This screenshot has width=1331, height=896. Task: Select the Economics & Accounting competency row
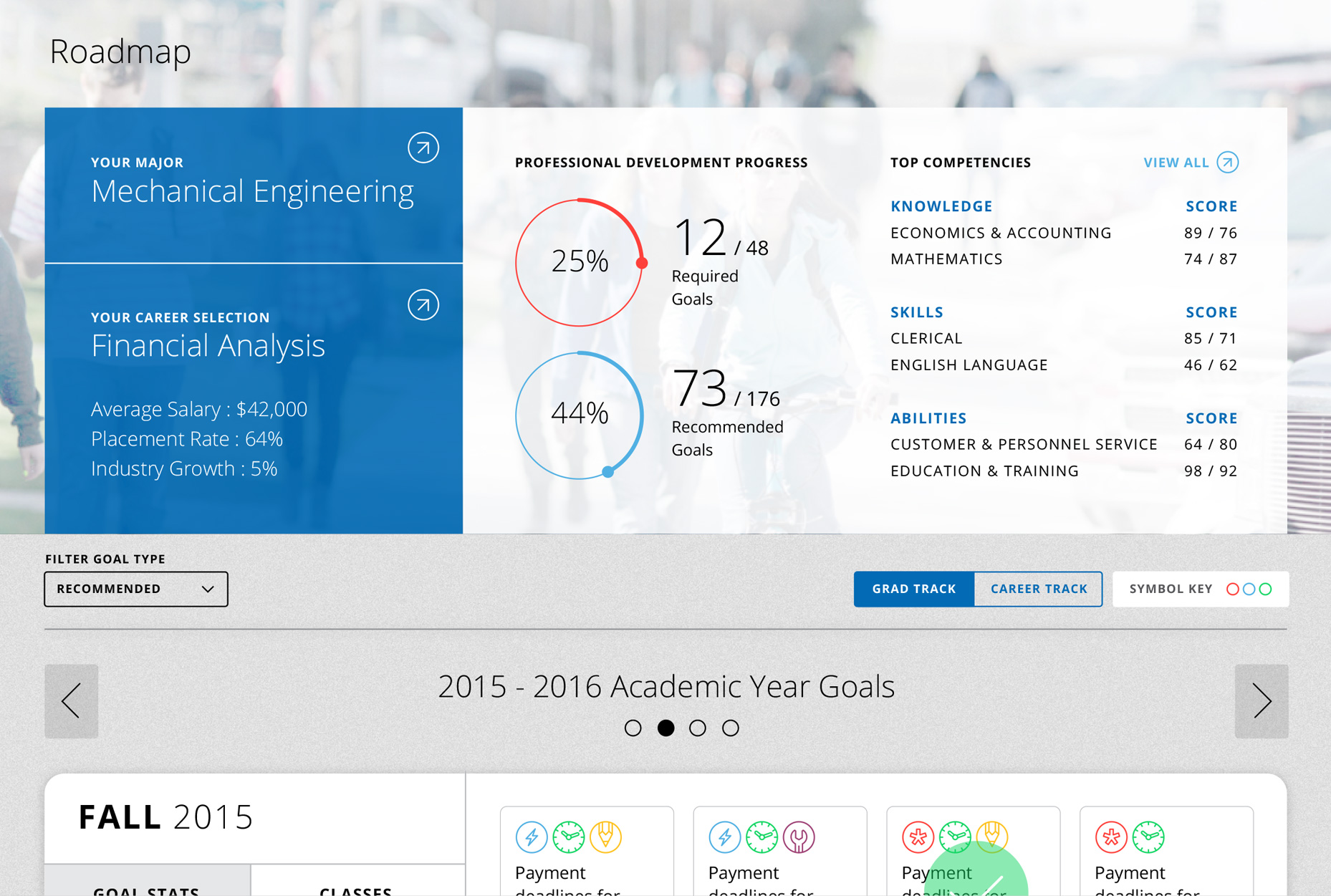tap(1064, 233)
